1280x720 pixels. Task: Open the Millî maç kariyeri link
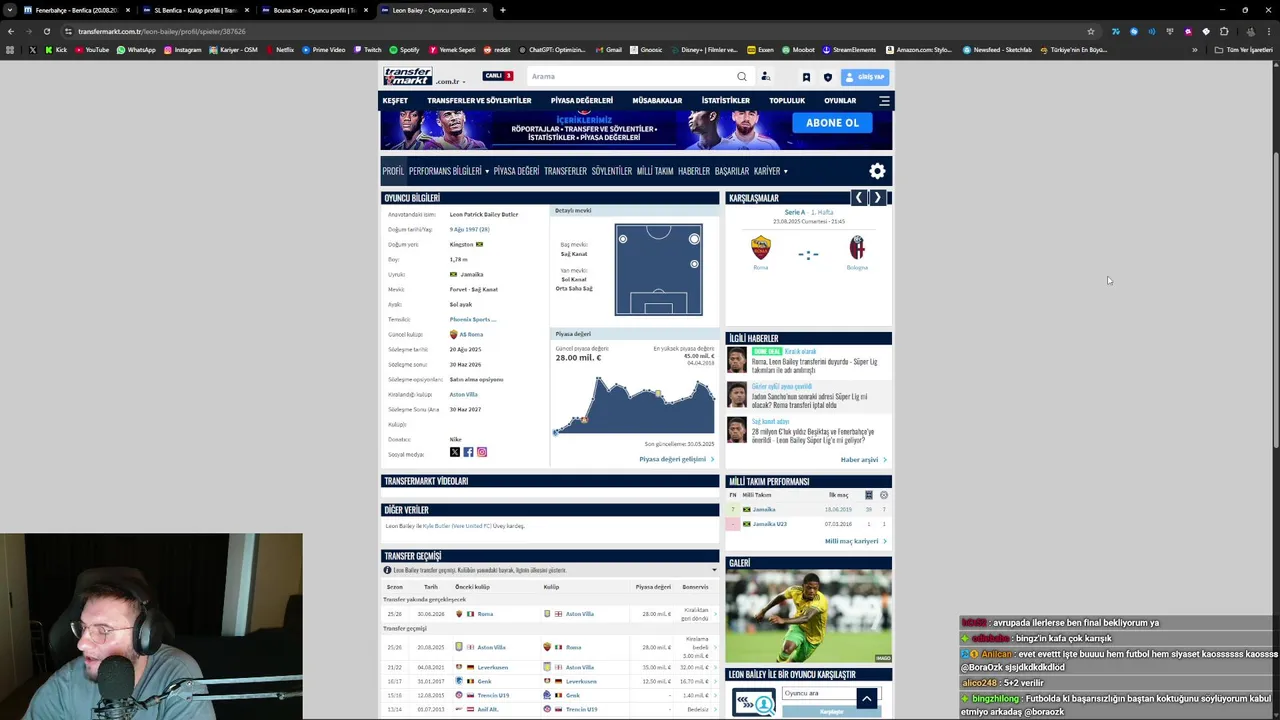tap(855, 541)
